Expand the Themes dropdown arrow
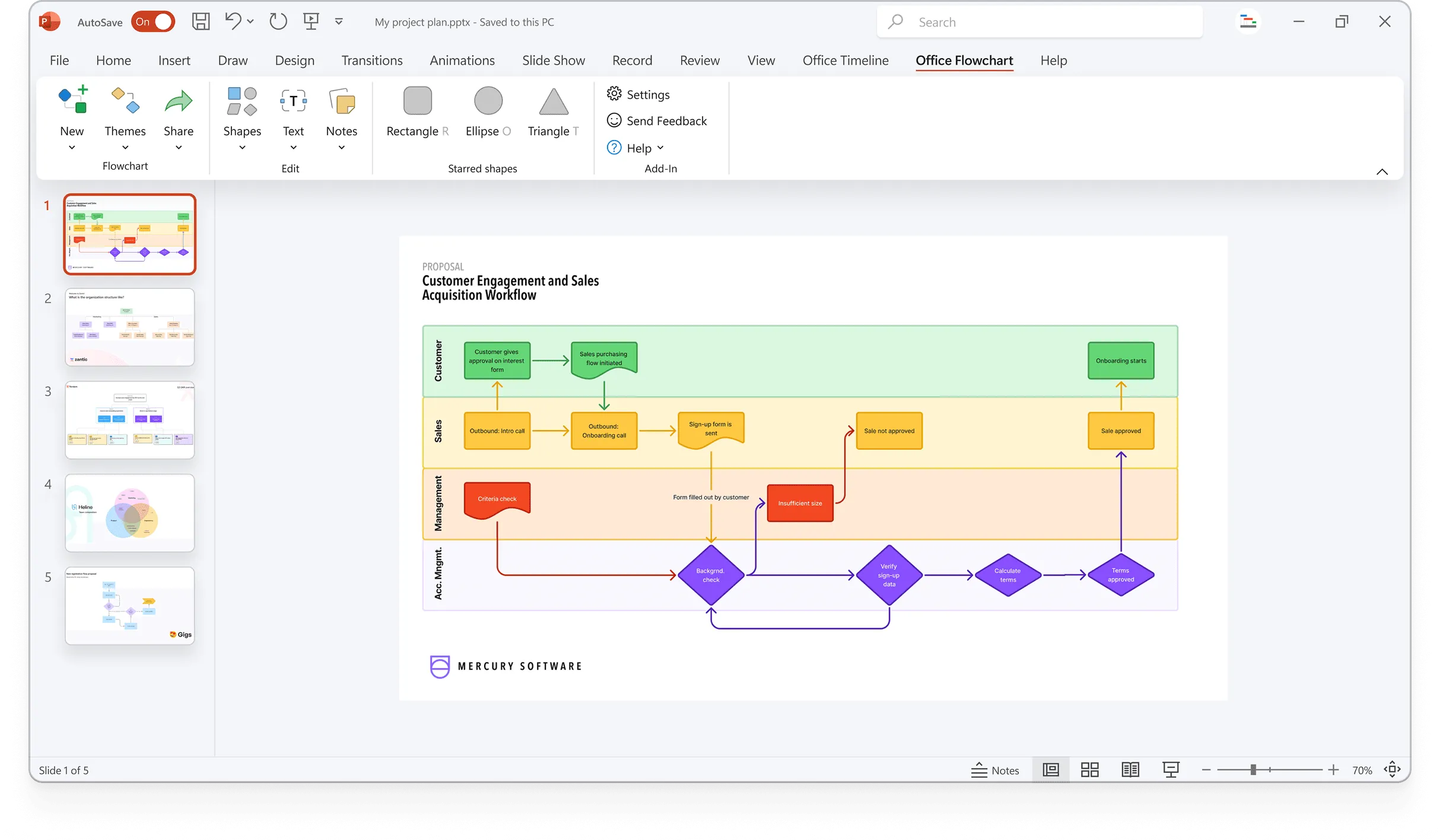1440x840 pixels. [125, 148]
